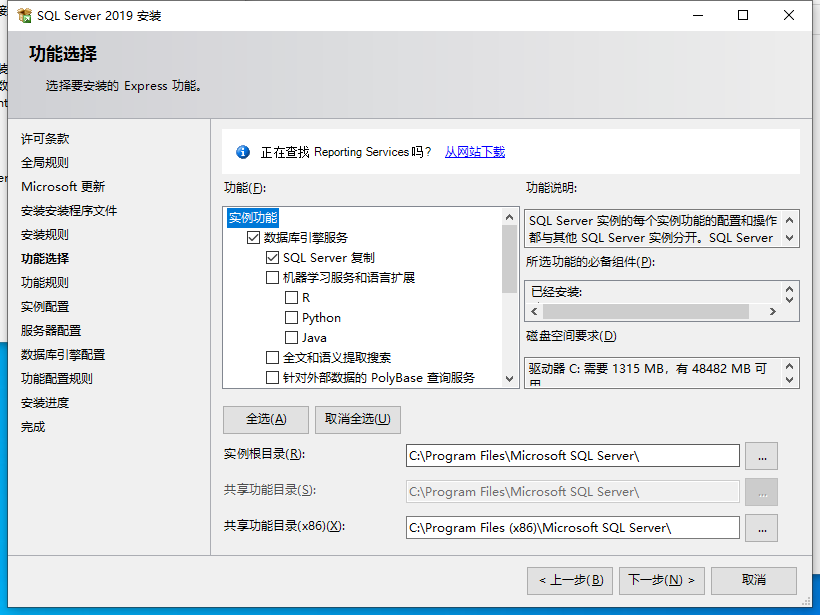Maximize the SQL Server 2019 安装 window
This screenshot has width=820, height=615.
(x=743, y=16)
